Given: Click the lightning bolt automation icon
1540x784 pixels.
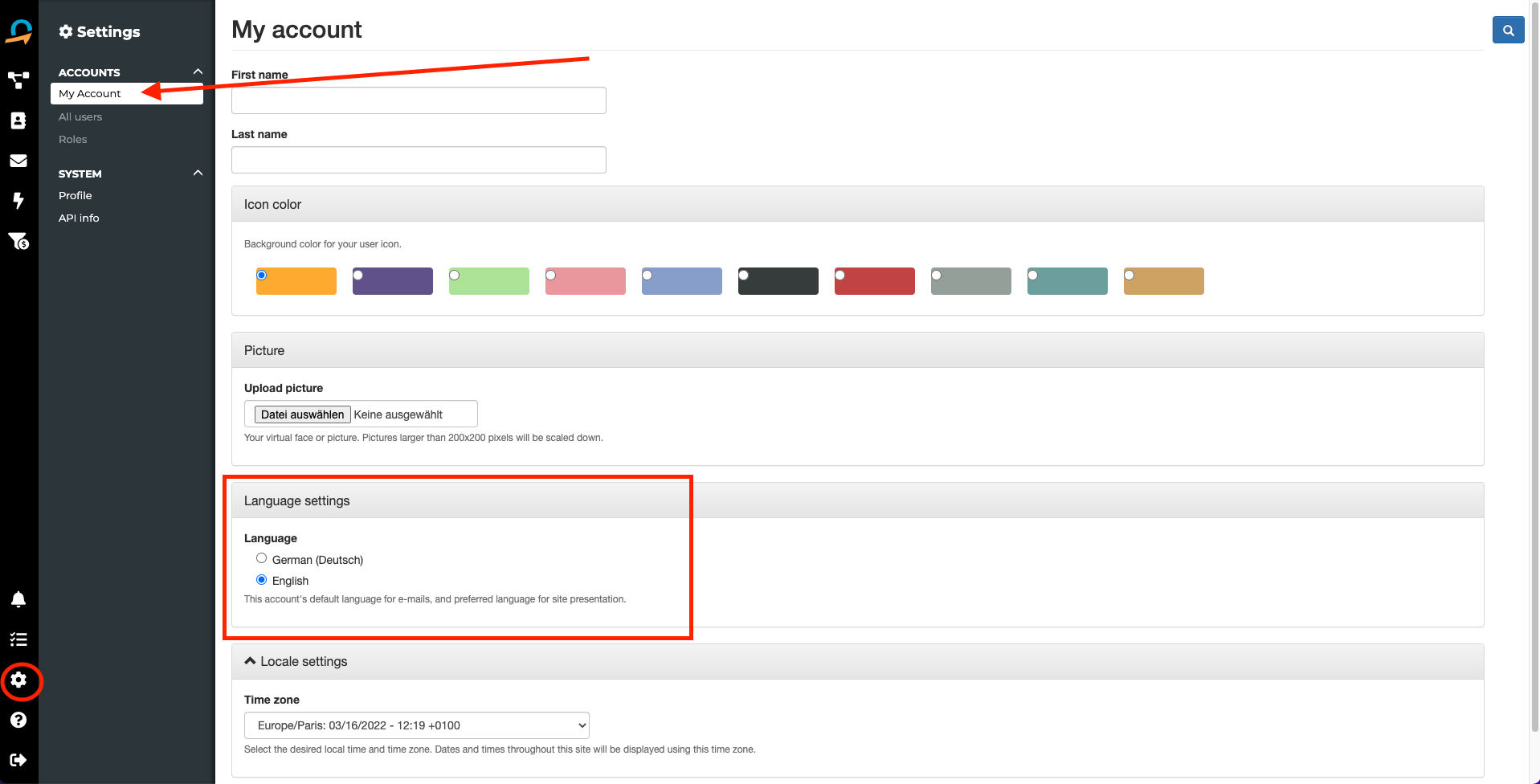Looking at the screenshot, I should [18, 201].
